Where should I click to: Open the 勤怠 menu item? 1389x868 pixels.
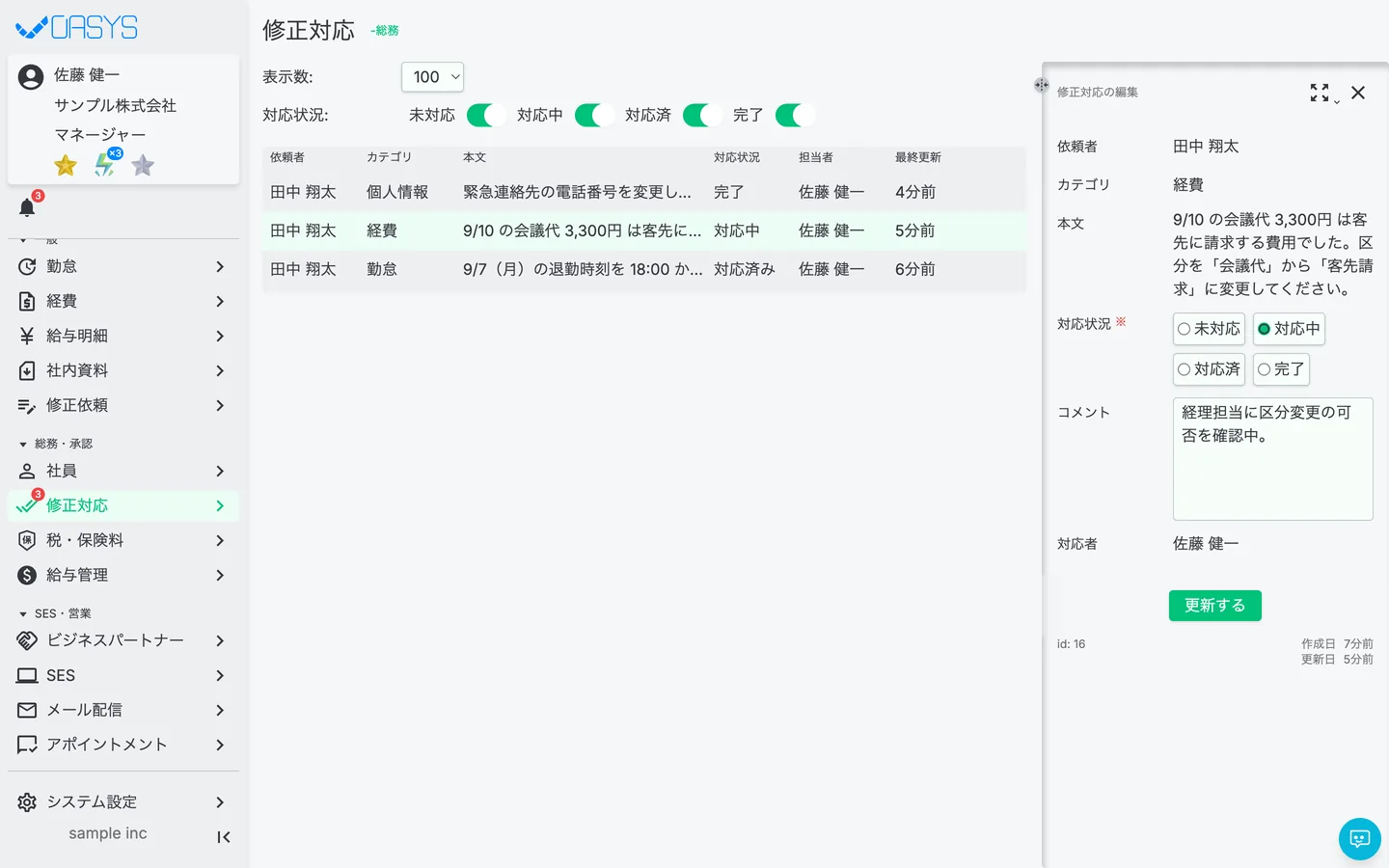click(123, 266)
